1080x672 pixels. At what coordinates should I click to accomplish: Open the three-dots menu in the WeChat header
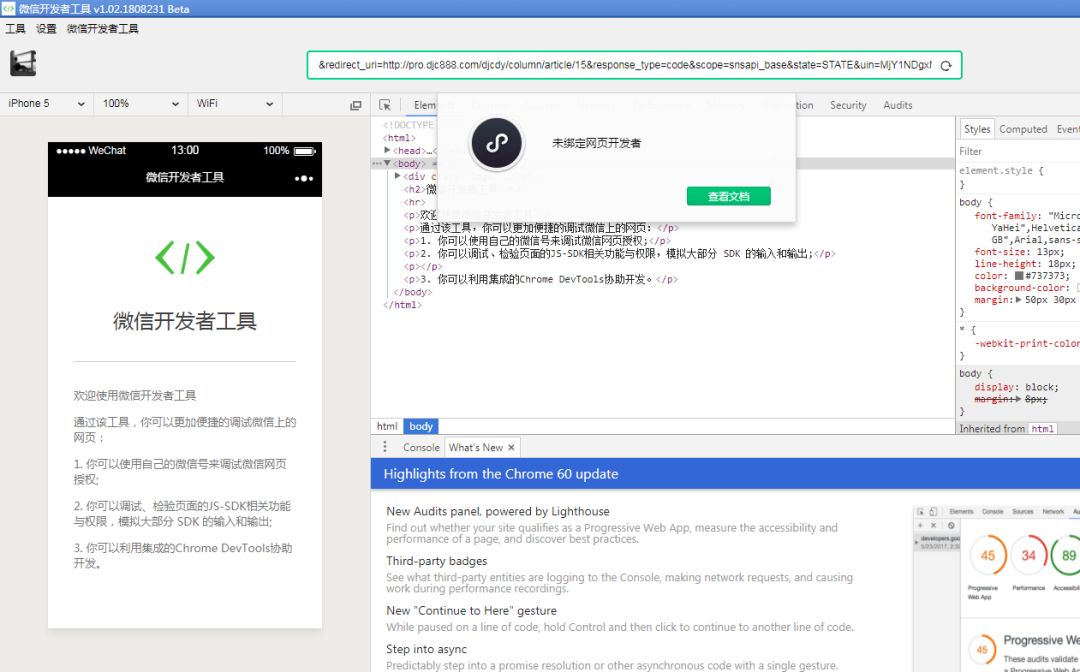304,178
